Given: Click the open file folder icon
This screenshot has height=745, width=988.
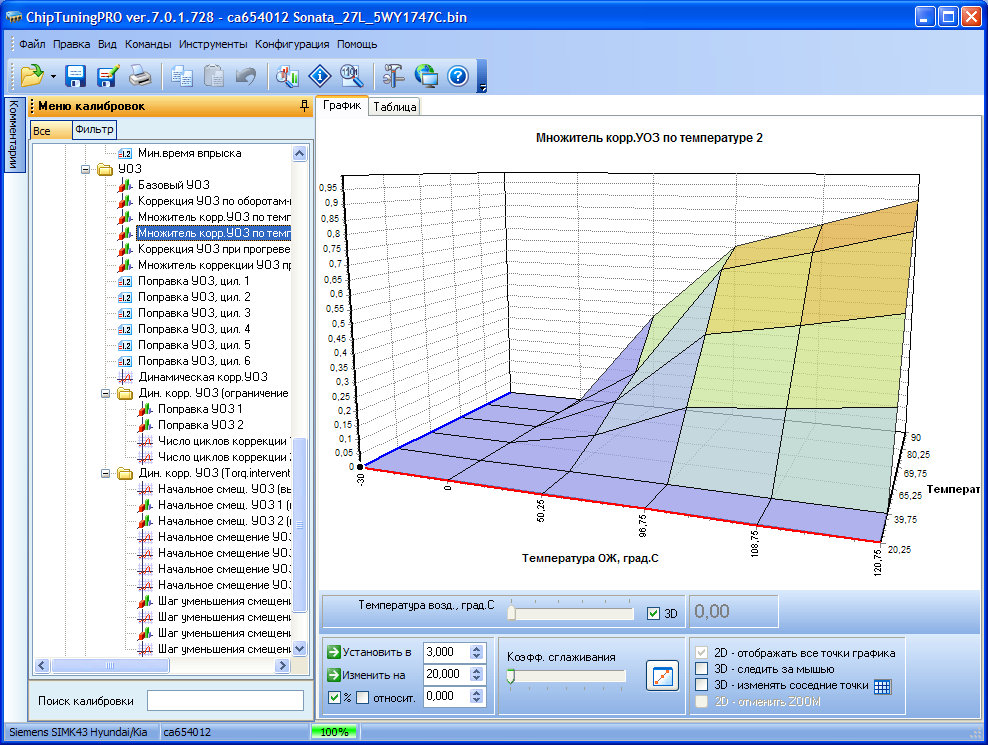Looking at the screenshot, I should pos(31,76).
